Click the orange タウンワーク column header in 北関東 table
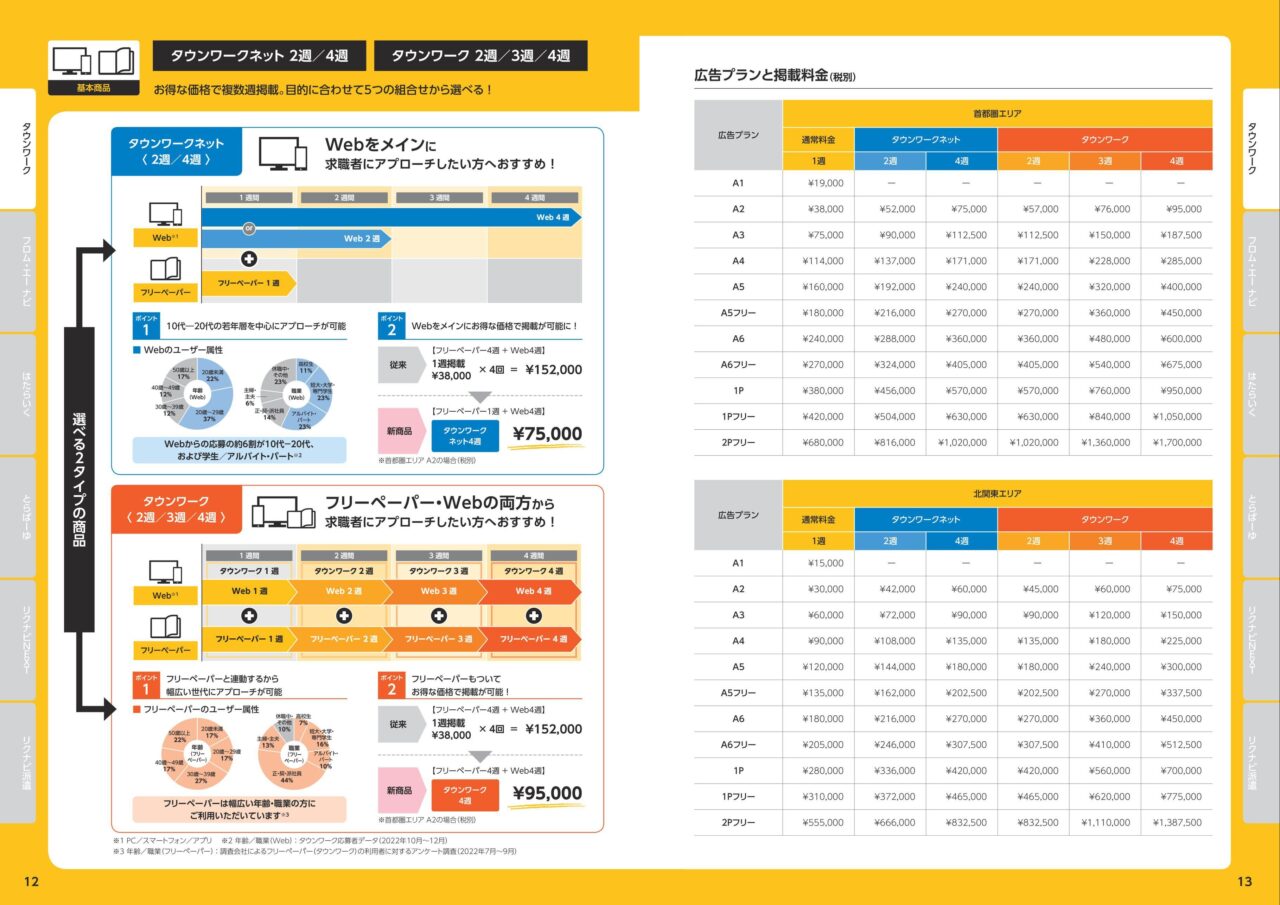1280x905 pixels. click(x=1105, y=520)
